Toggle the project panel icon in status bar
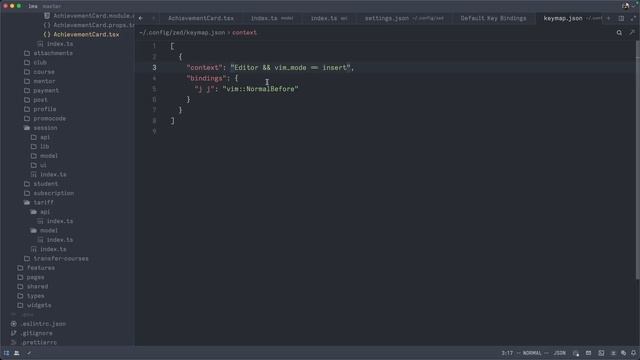 pos(7,353)
